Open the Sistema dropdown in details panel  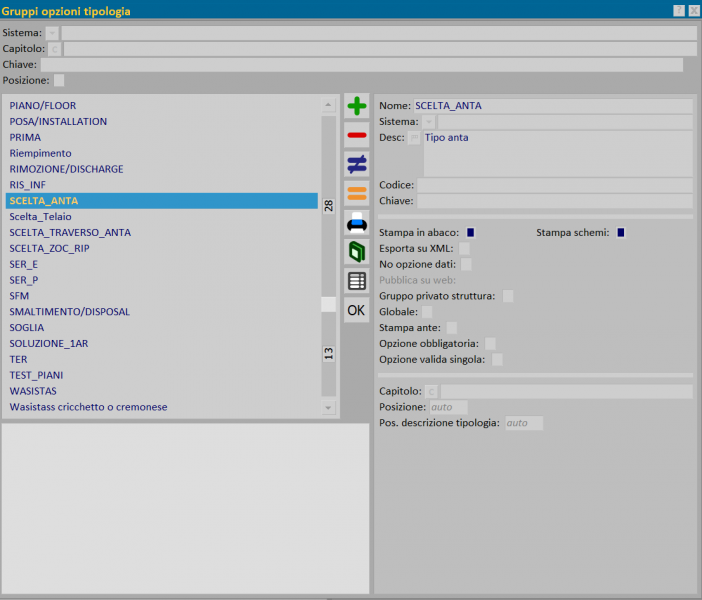coord(428,122)
